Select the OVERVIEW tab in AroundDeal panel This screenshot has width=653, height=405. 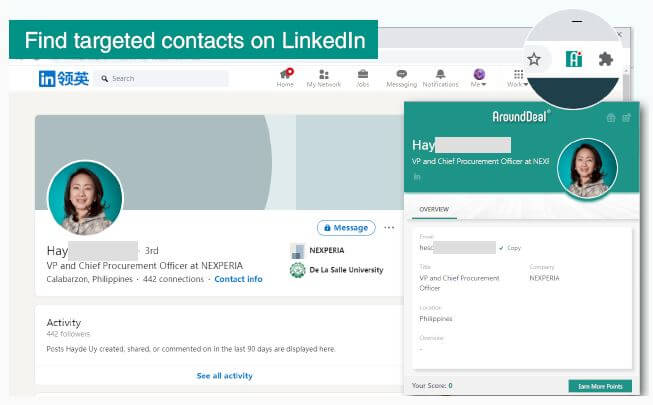pos(434,209)
